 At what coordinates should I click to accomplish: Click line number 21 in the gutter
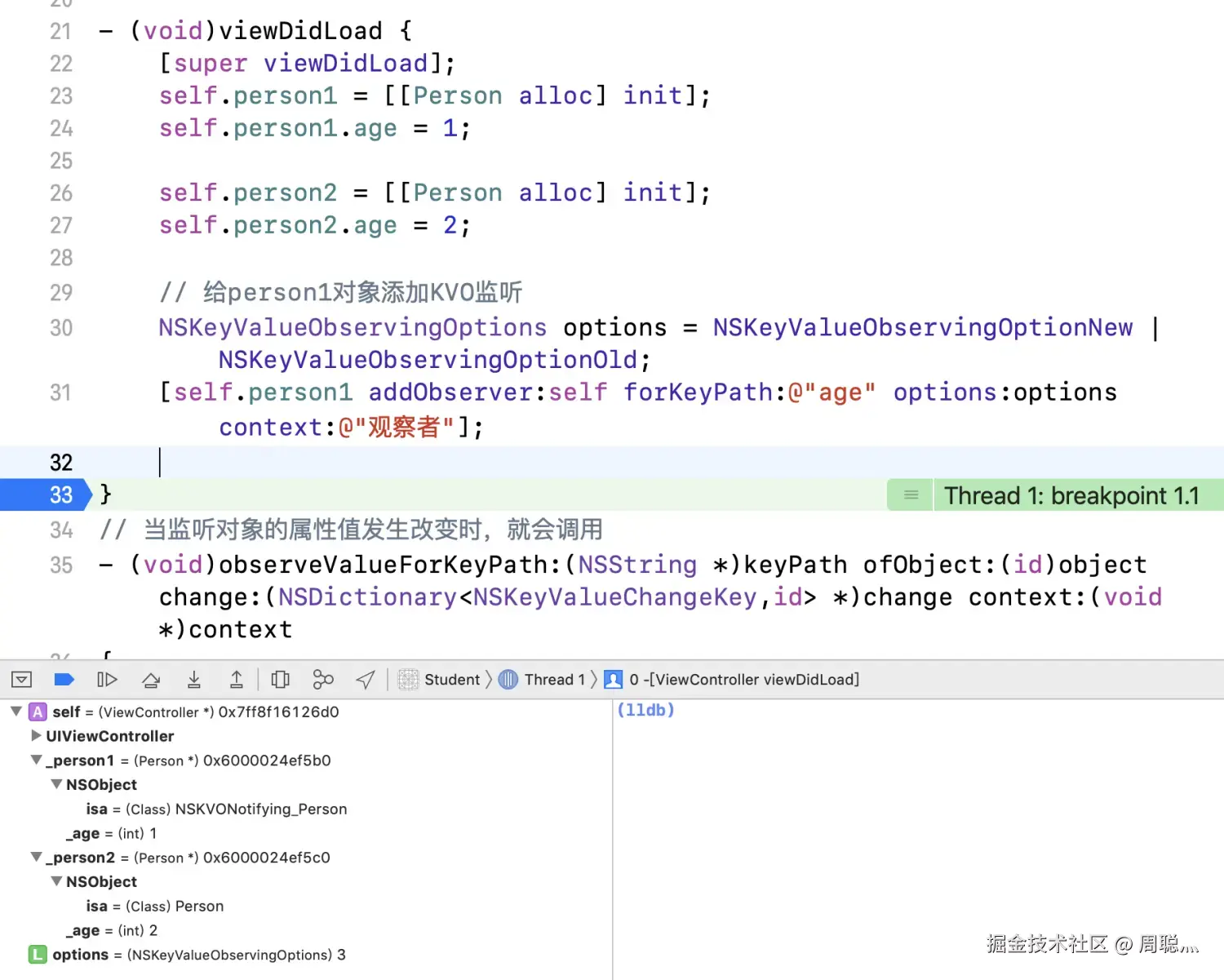click(61, 31)
